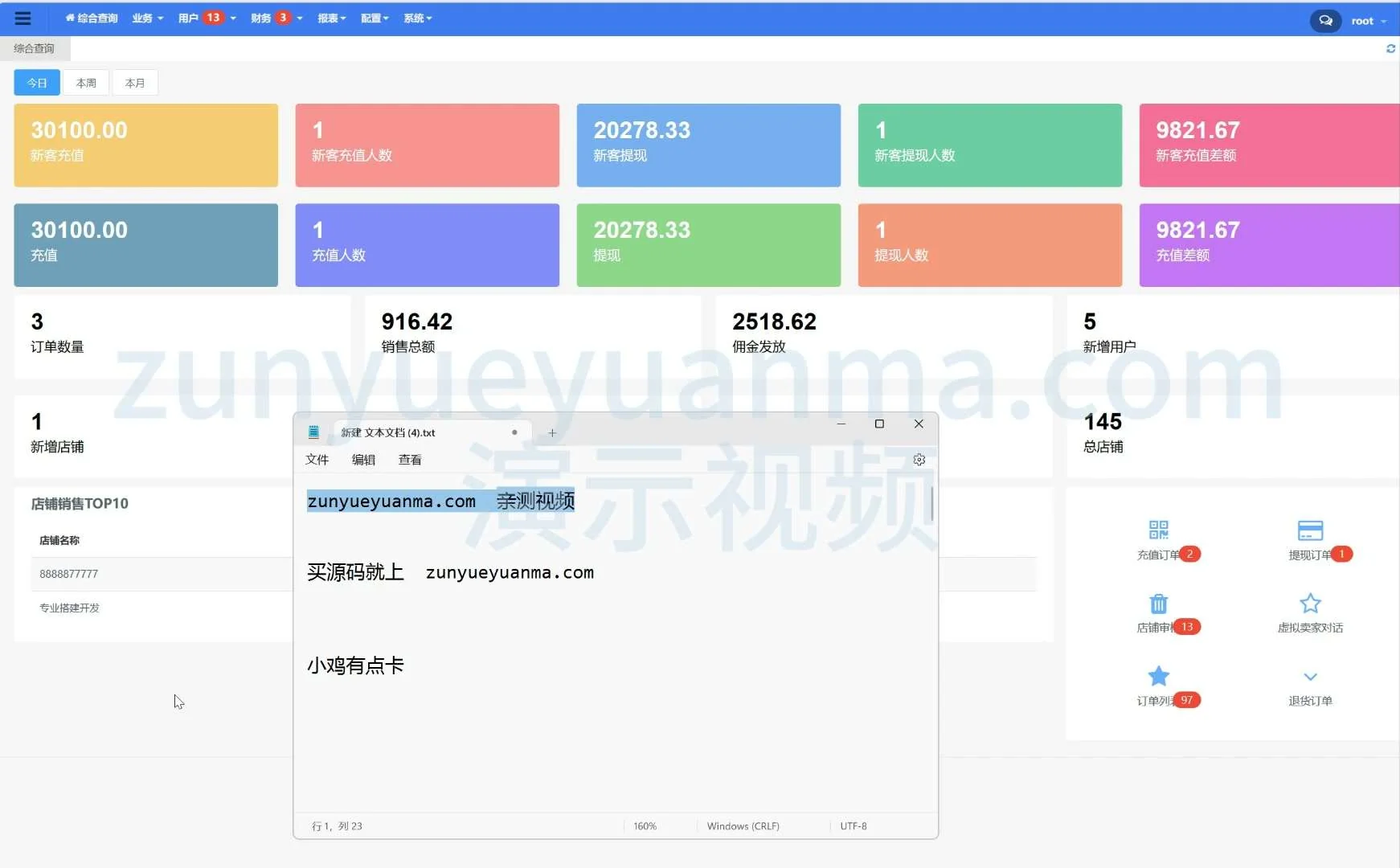Viewport: 1400px width, 868px height.
Task: Switch to the 本周 filter
Action: pyautogui.click(x=86, y=83)
